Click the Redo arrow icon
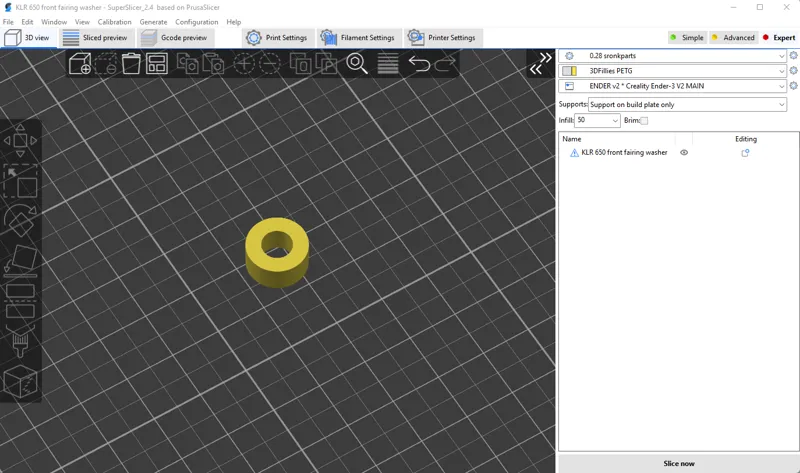Screen dimensions: 800x473 point(445,64)
